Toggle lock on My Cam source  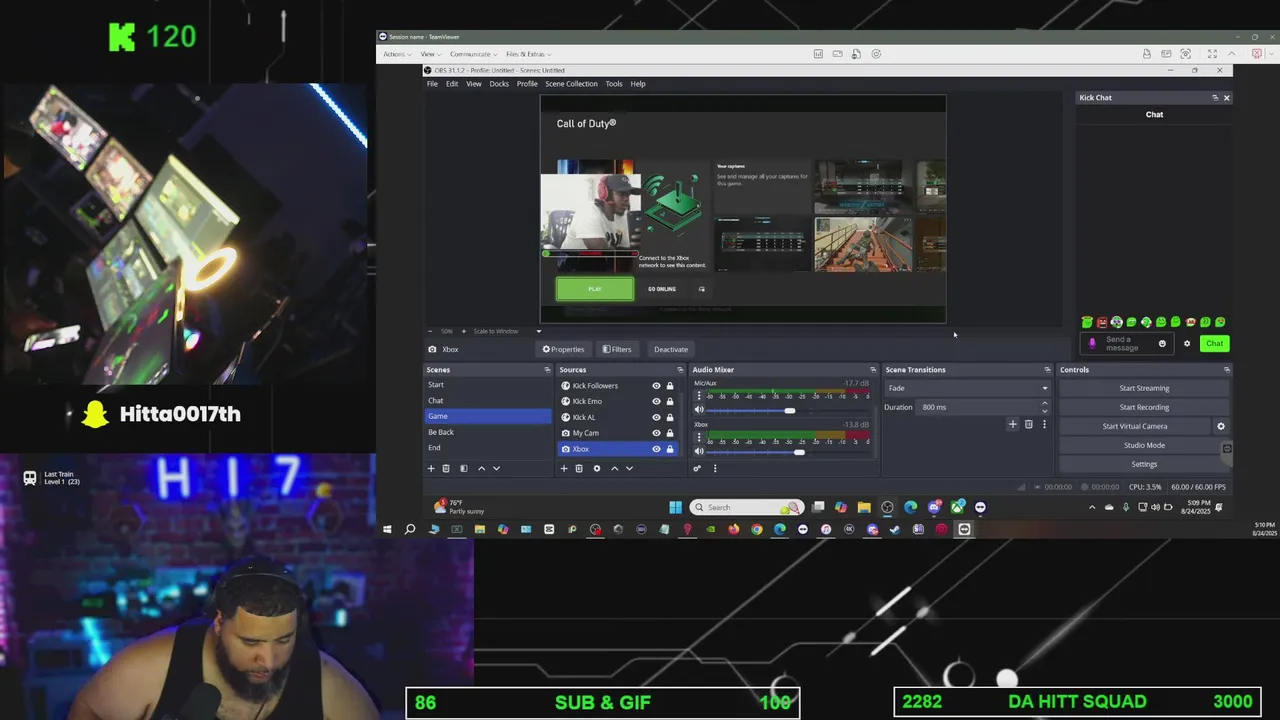click(x=670, y=433)
